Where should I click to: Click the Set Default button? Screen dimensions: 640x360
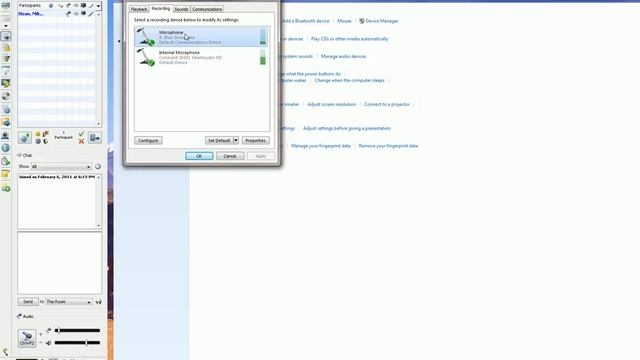[219, 140]
